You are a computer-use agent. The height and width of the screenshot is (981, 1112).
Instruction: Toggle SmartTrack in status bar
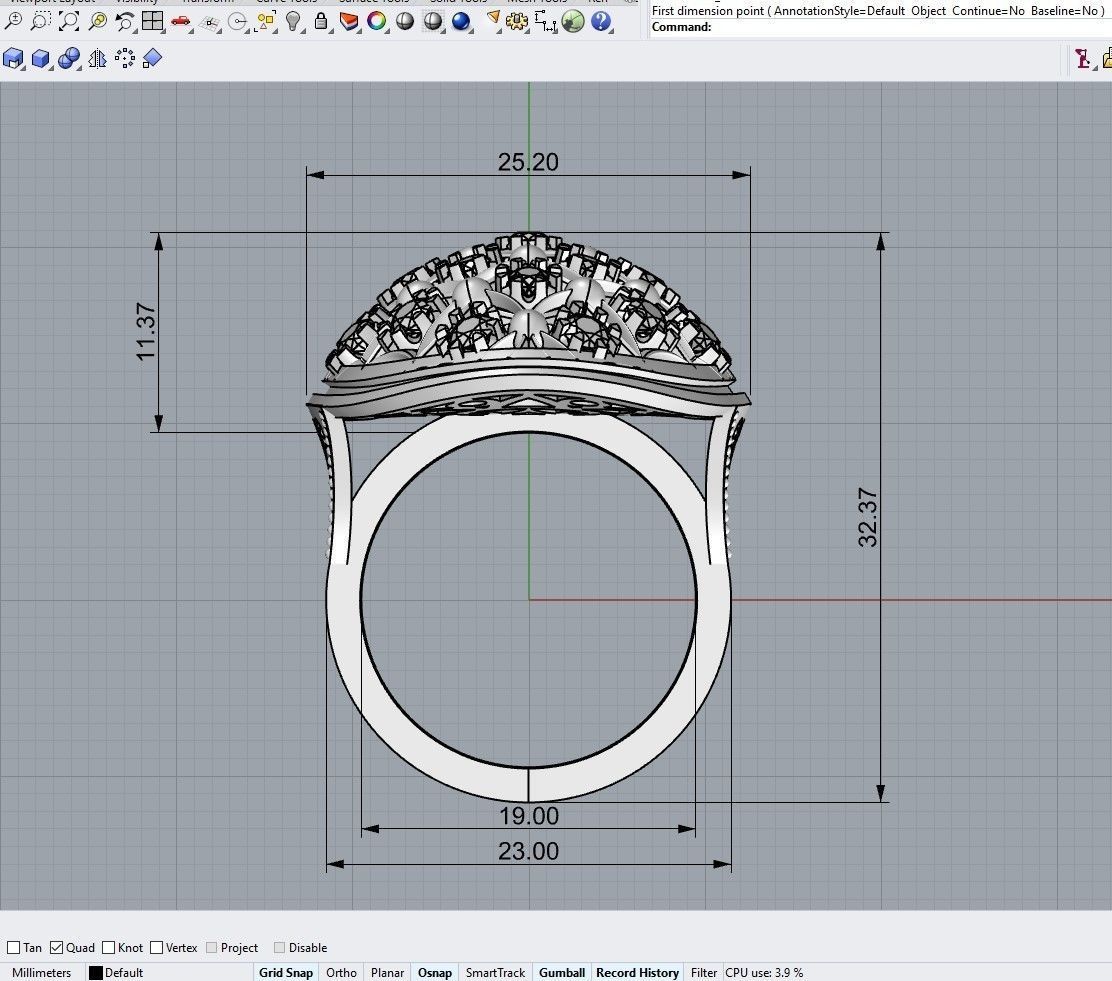click(495, 972)
